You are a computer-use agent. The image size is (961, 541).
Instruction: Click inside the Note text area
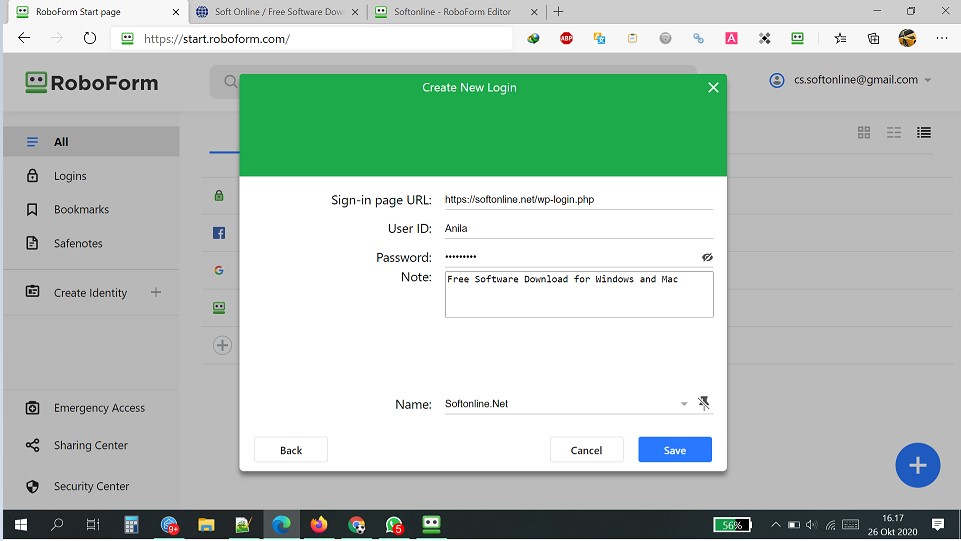coord(579,295)
